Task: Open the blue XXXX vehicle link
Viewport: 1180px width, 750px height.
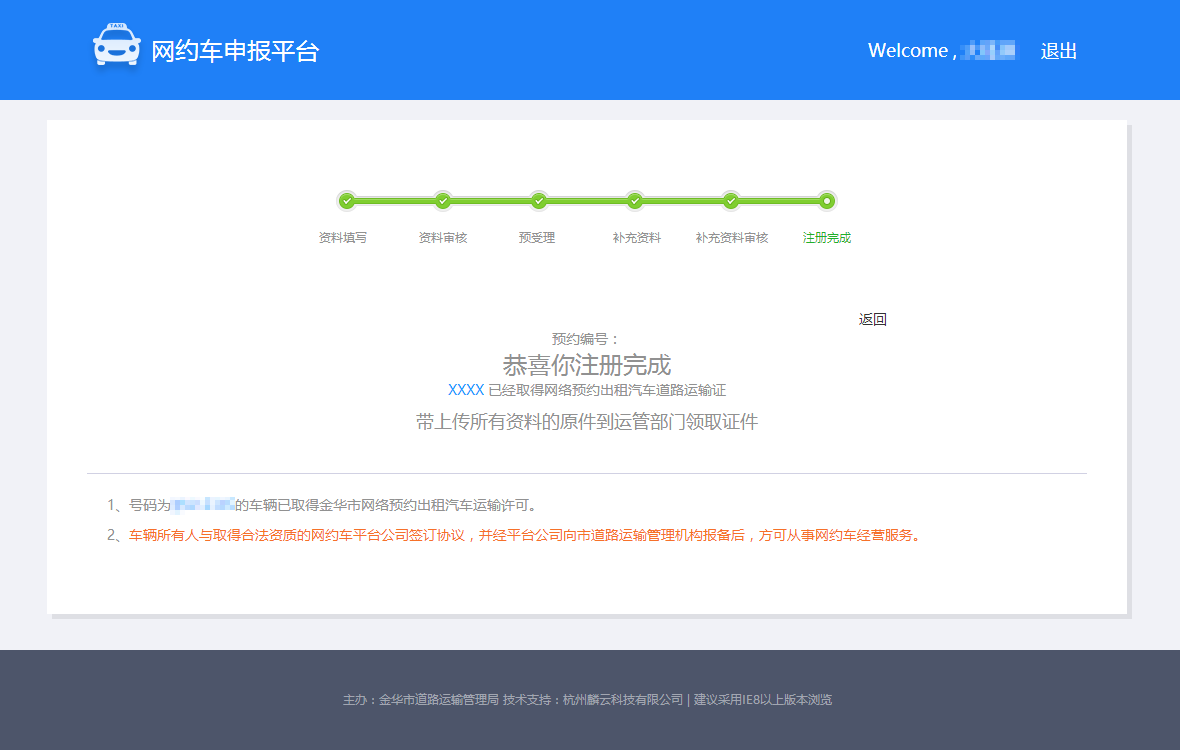Action: [x=466, y=390]
